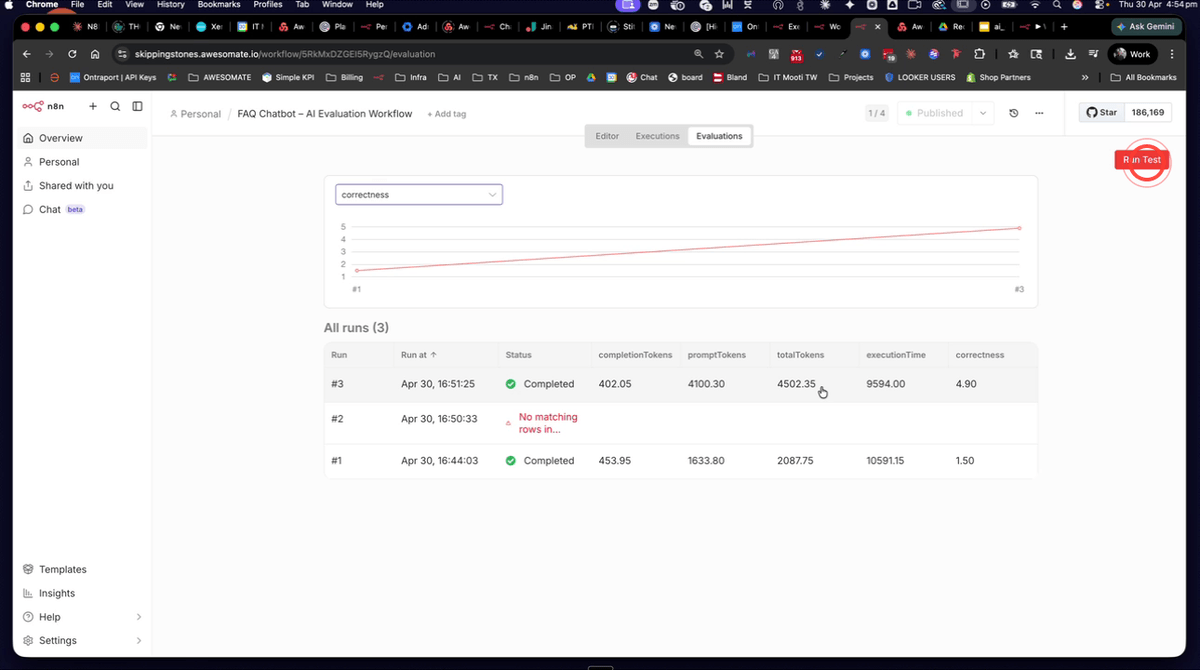Image resolution: width=1200 pixels, height=670 pixels.
Task: Click the correctness column header
Action: (x=980, y=355)
